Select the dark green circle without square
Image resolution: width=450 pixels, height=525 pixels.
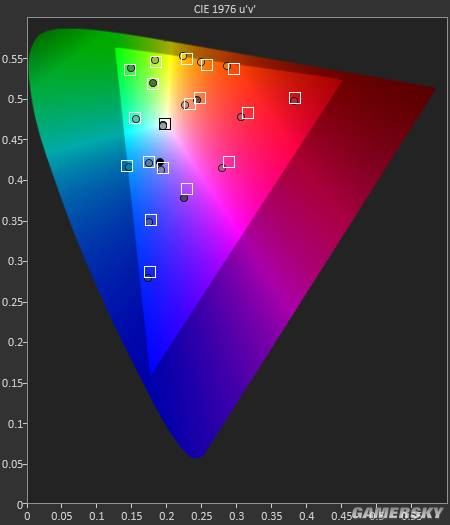(x=153, y=83)
